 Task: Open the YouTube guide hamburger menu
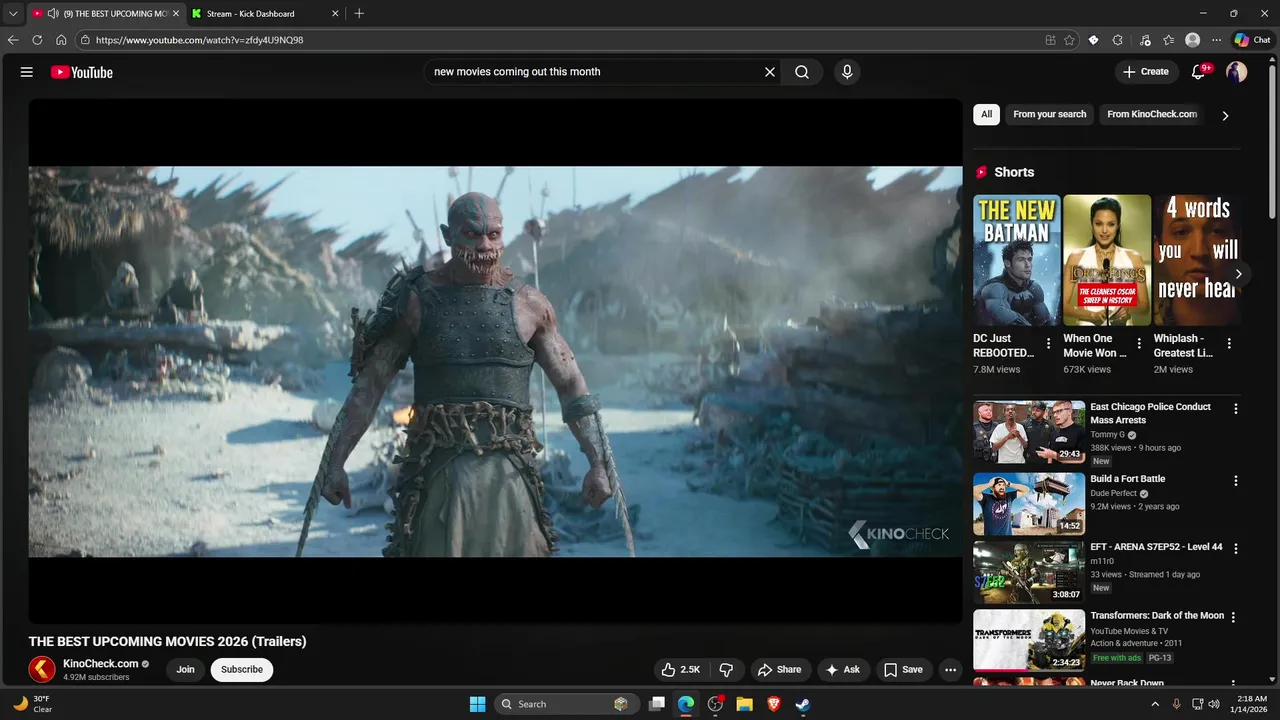click(27, 72)
